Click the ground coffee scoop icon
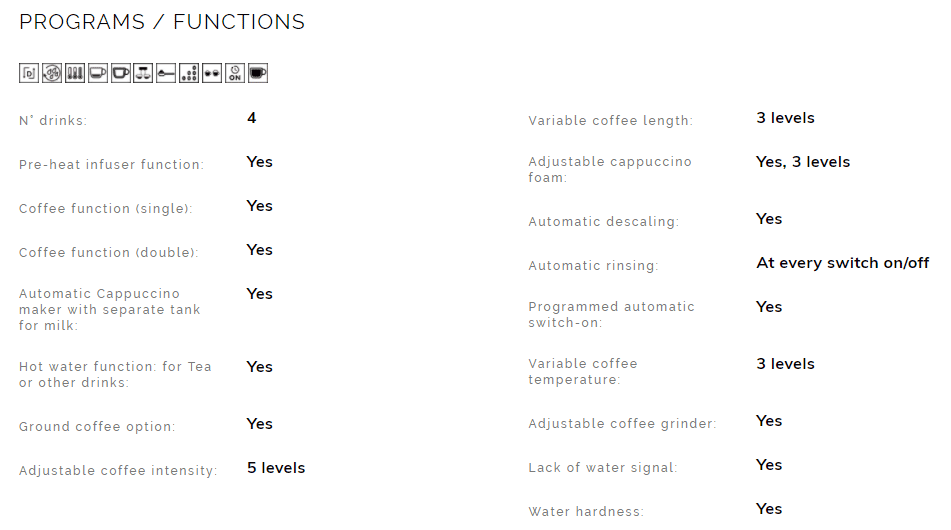Screen dimensions: 951x530 [166, 73]
